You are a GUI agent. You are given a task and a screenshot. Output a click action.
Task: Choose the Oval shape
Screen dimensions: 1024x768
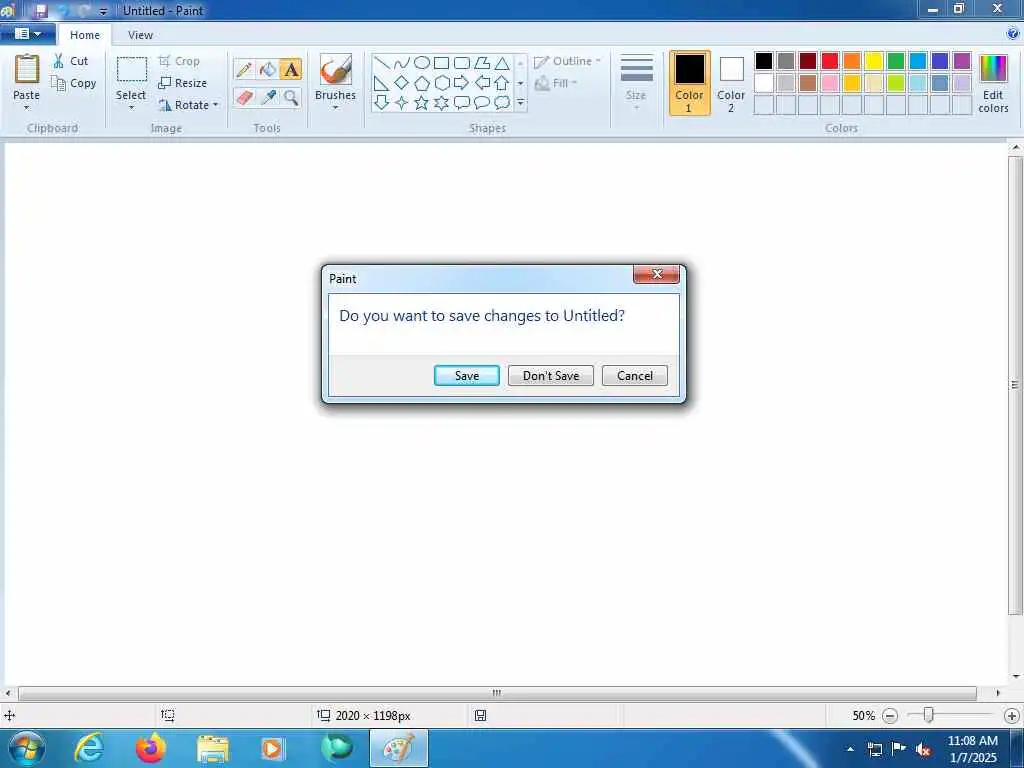click(422, 63)
